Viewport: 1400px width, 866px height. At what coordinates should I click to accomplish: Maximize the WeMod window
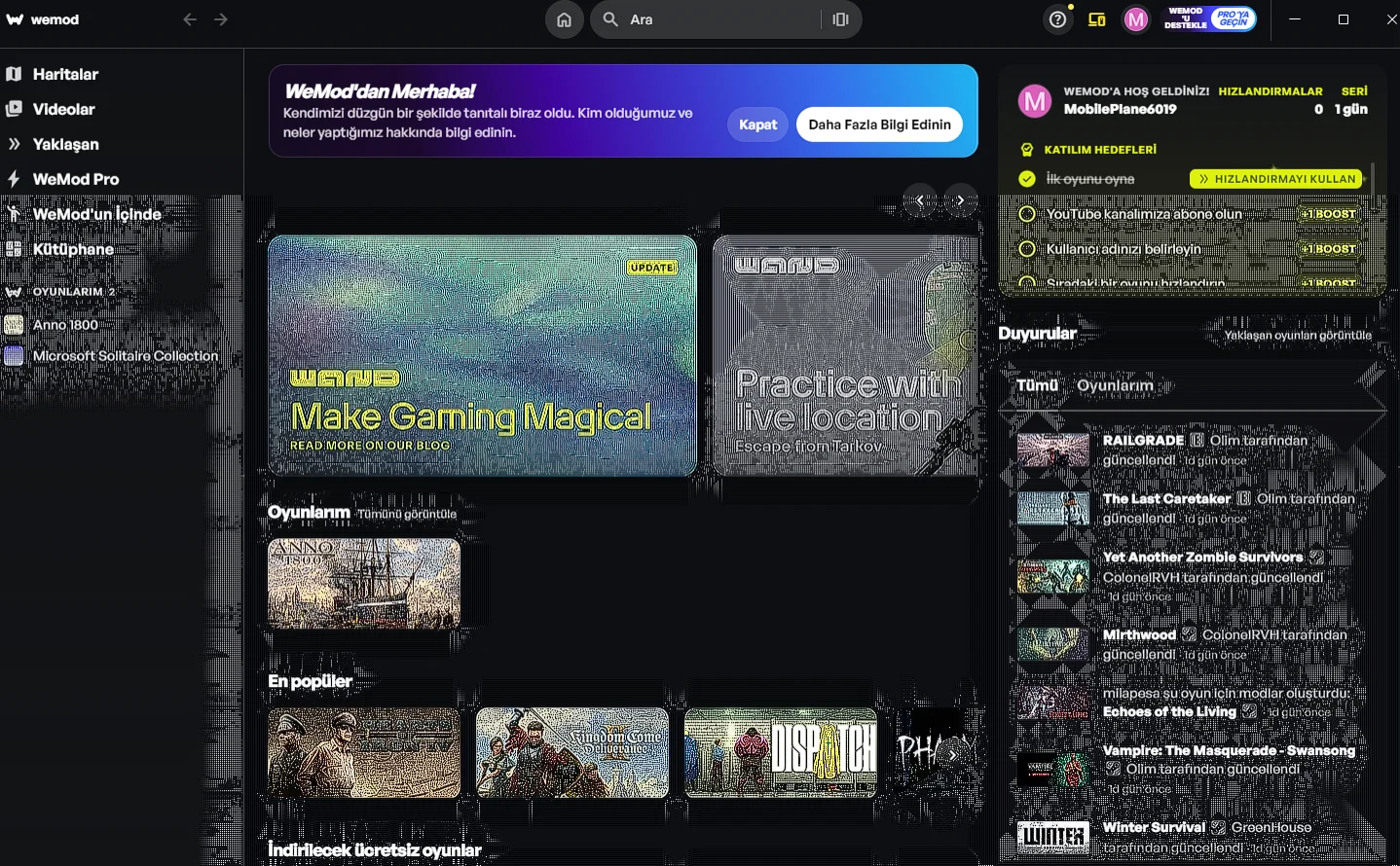tap(1344, 19)
